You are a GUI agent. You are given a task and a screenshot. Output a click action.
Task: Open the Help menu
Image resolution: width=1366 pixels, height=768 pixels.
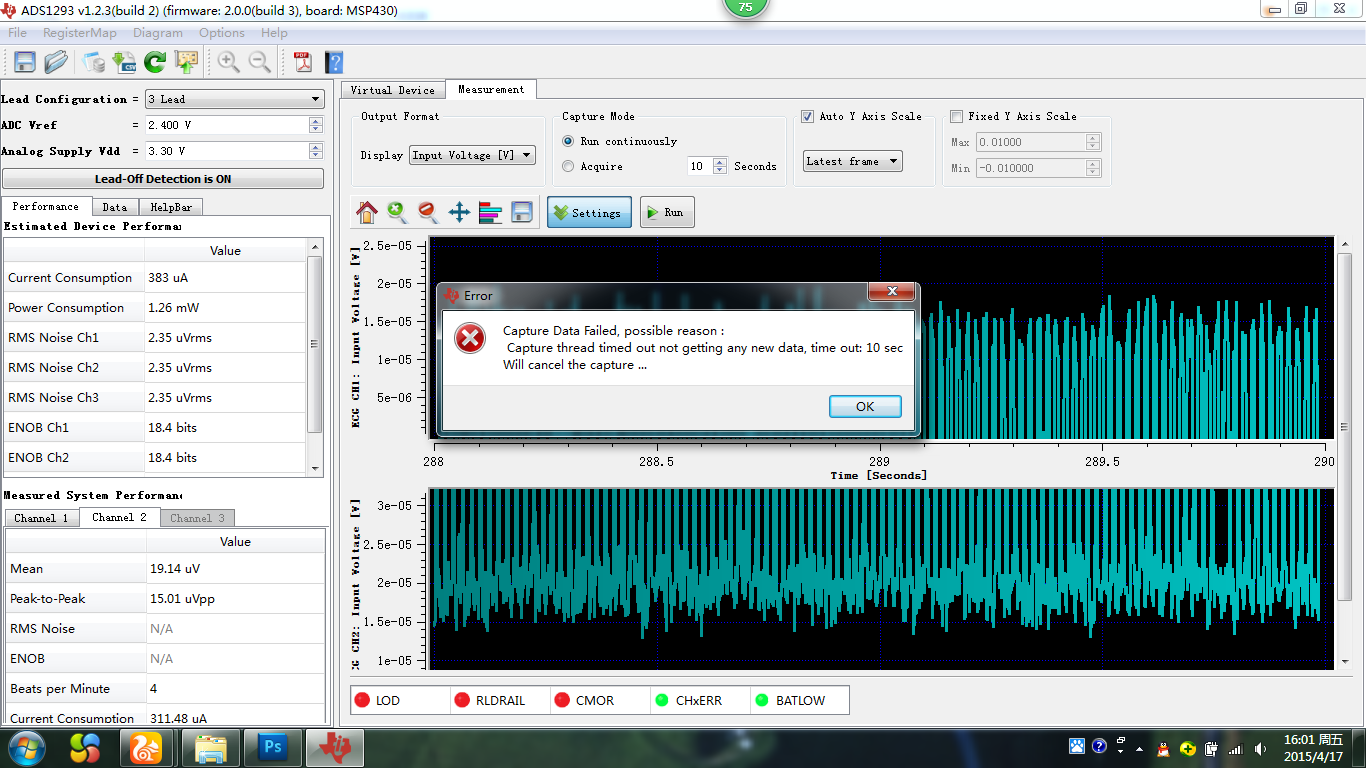tap(274, 33)
